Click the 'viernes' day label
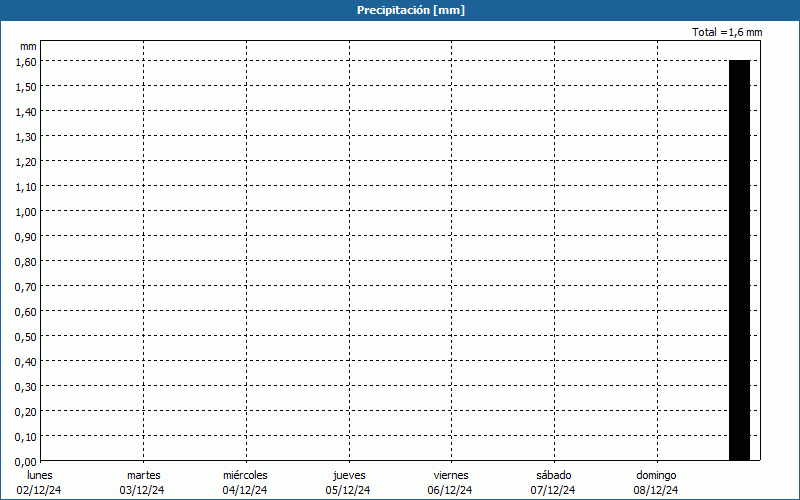Screen dimensions: 800x500 (451, 475)
